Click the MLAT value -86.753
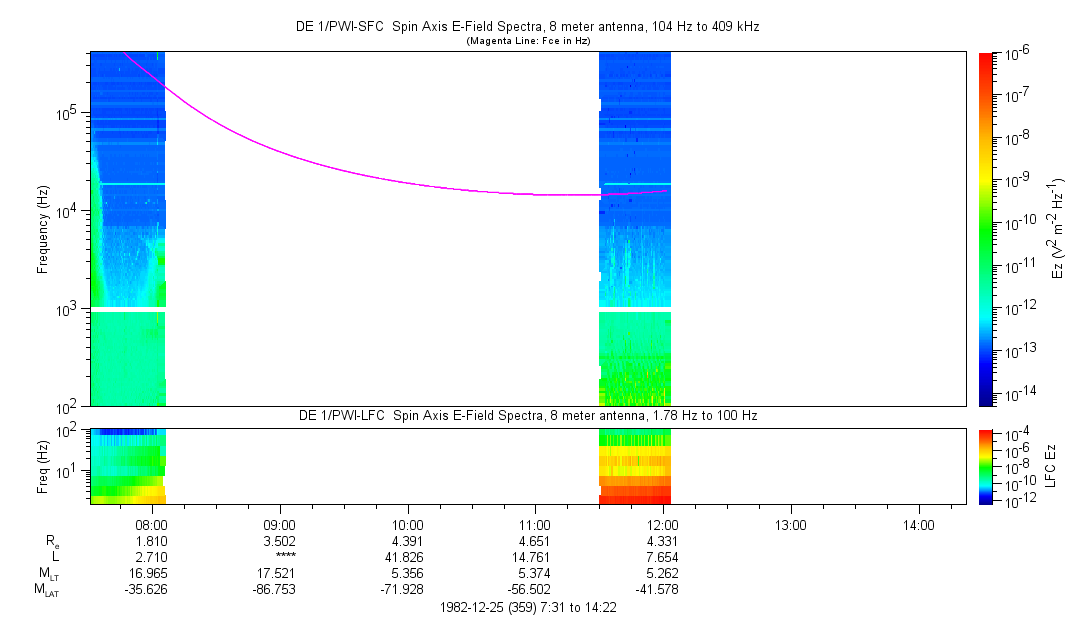1083x620 pixels. point(279,589)
